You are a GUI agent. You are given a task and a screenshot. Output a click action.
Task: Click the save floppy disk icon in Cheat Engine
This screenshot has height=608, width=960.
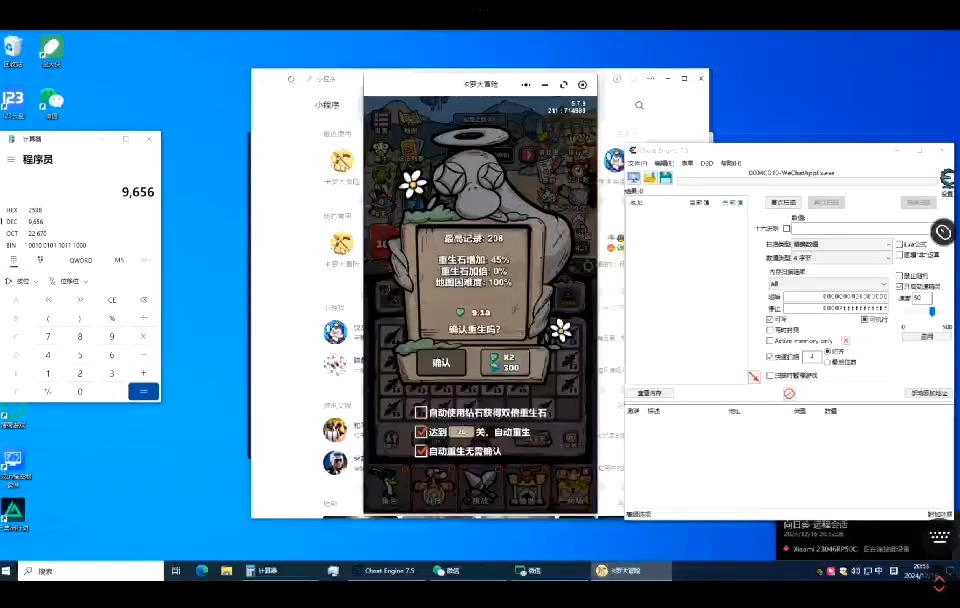tap(666, 178)
